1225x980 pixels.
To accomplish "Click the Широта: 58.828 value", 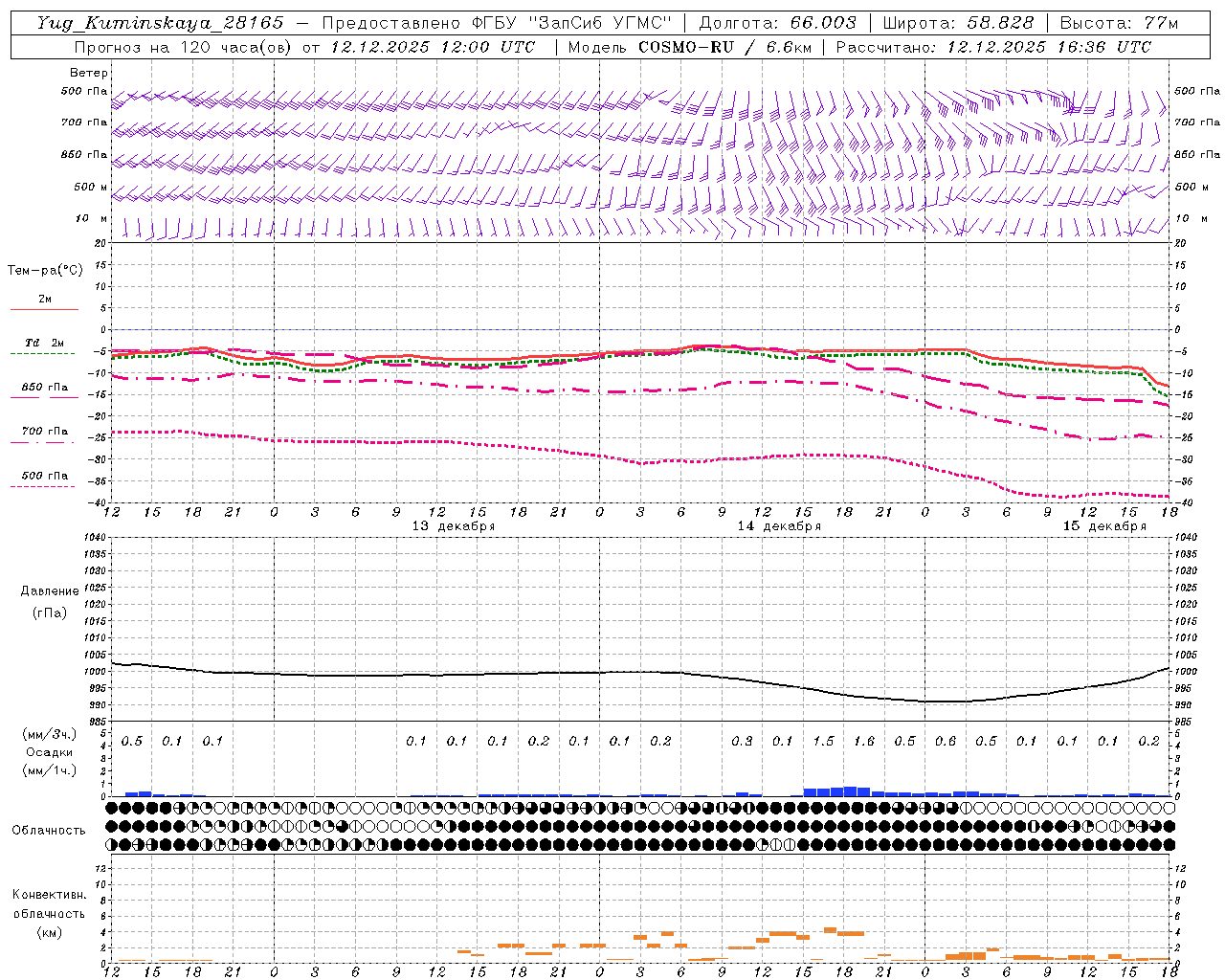I will 958,23.
